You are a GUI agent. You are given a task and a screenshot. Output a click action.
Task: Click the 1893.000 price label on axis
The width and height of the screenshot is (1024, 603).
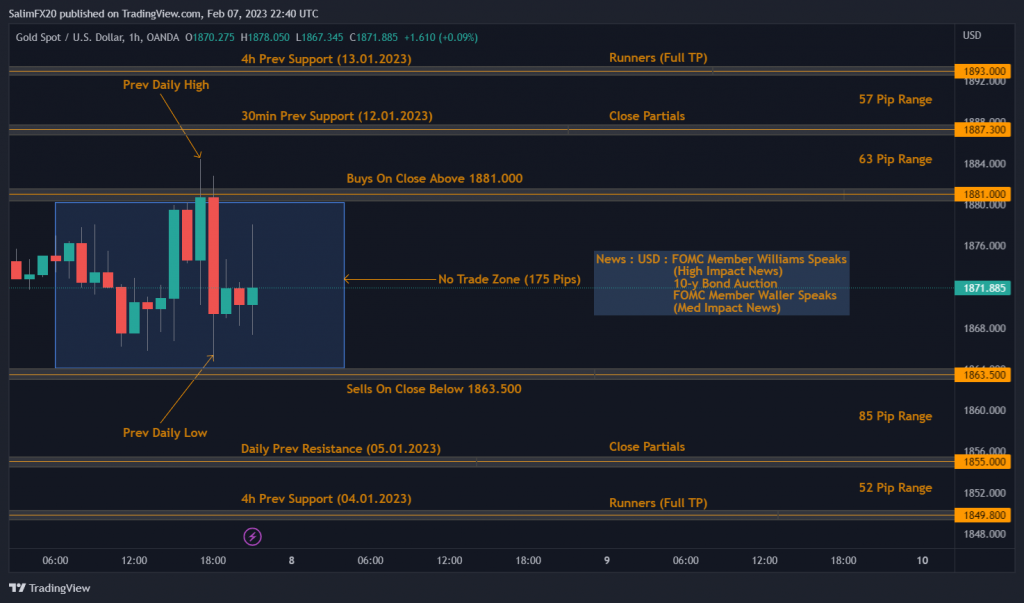[x=984, y=71]
